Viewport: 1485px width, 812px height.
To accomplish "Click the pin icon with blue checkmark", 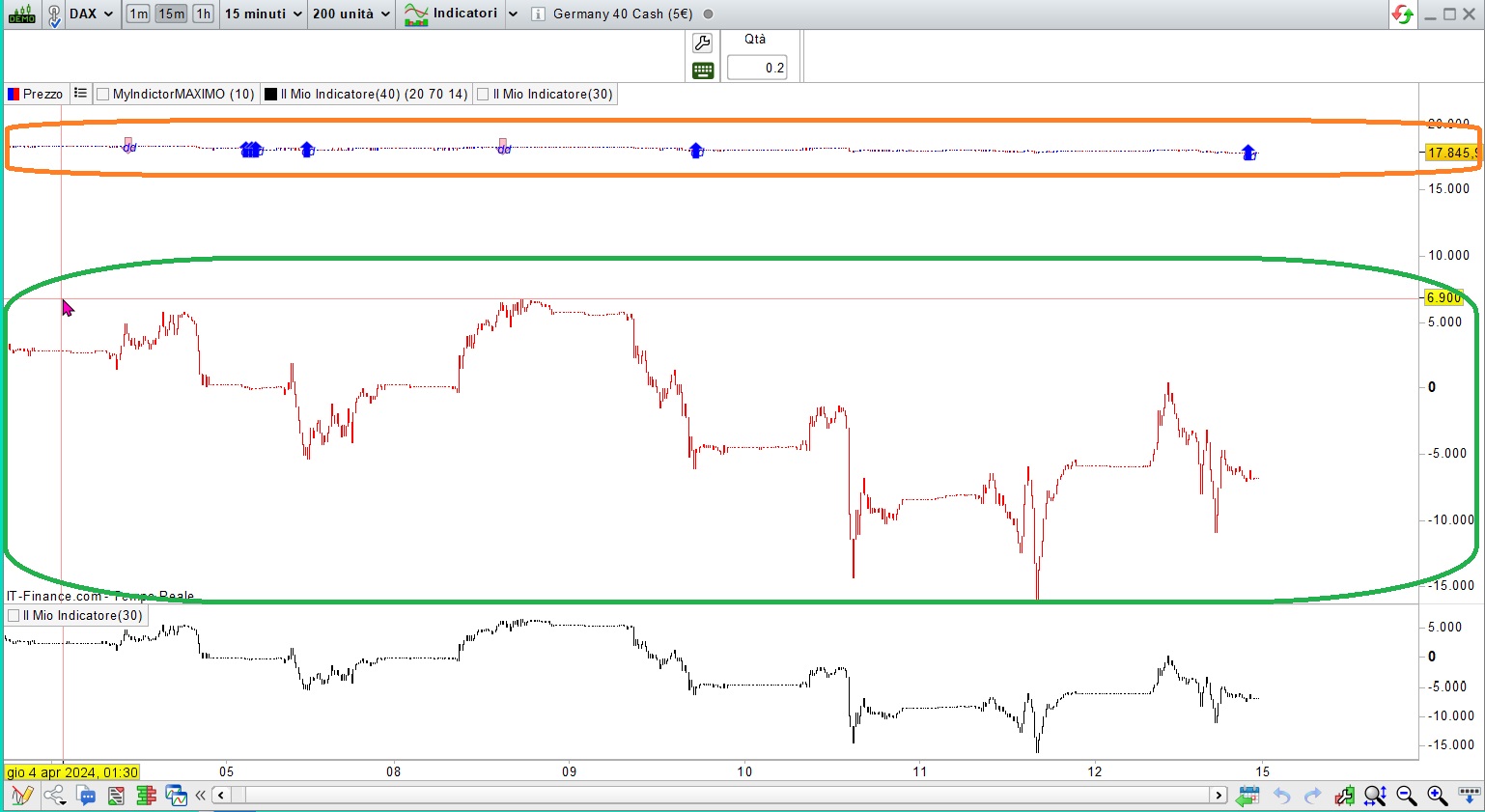I will (x=54, y=15).
